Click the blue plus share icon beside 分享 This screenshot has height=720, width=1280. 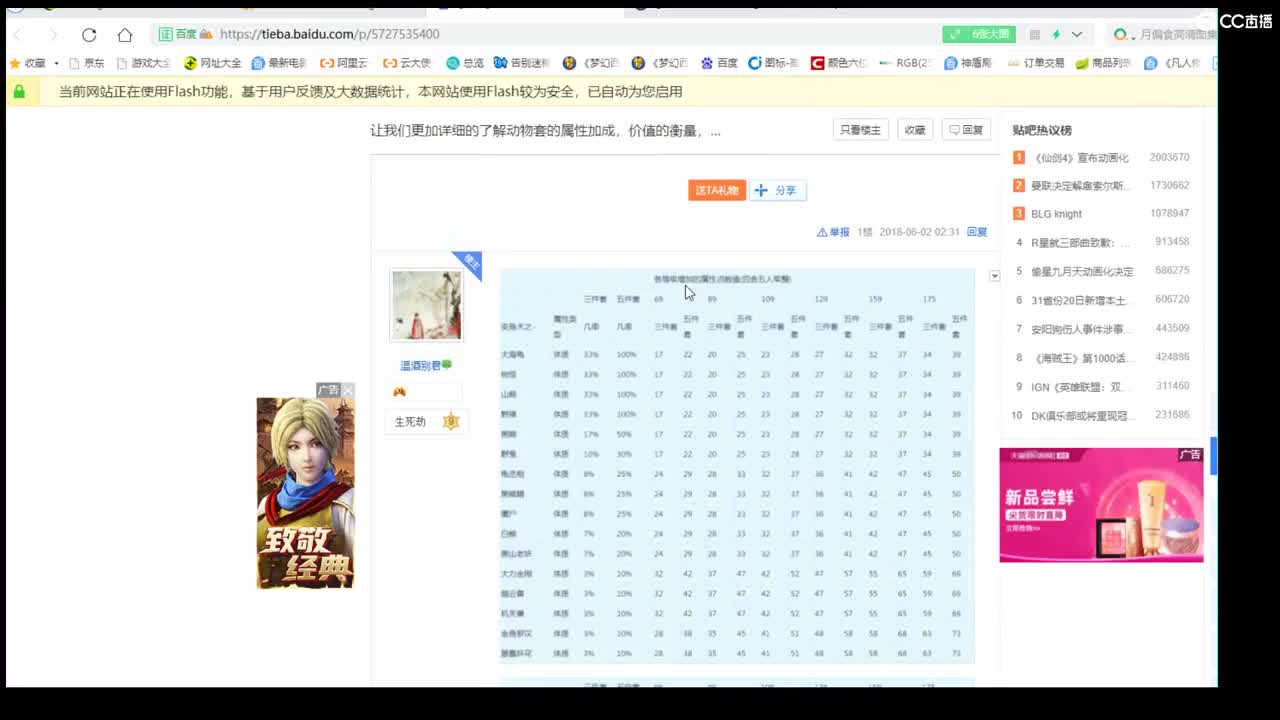click(761, 190)
